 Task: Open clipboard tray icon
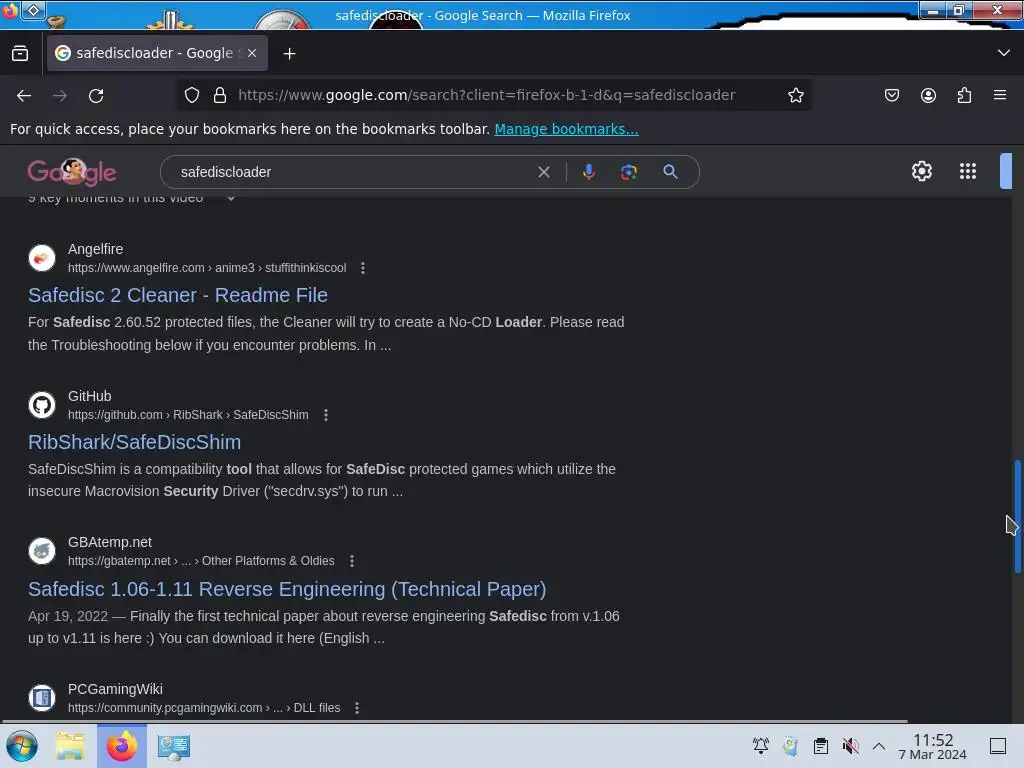pos(821,746)
